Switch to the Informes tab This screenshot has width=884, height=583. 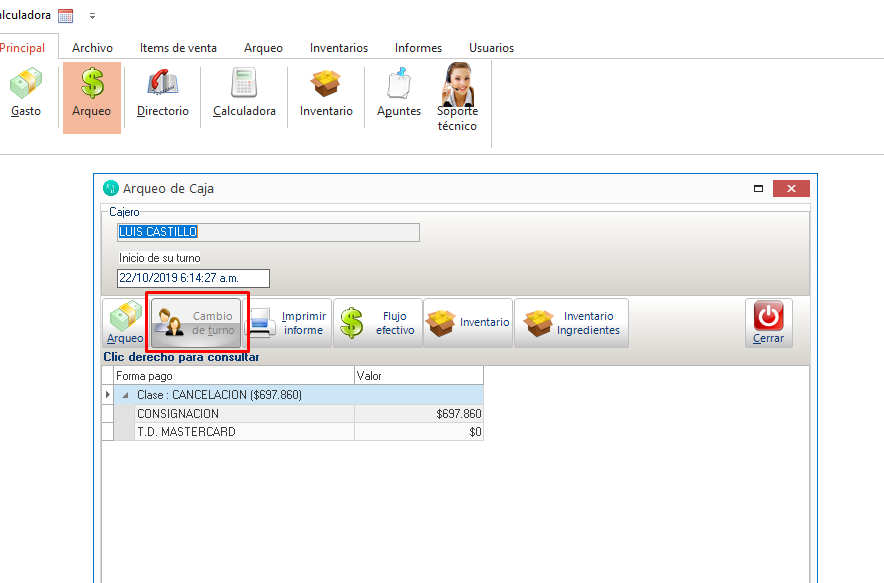tap(418, 48)
